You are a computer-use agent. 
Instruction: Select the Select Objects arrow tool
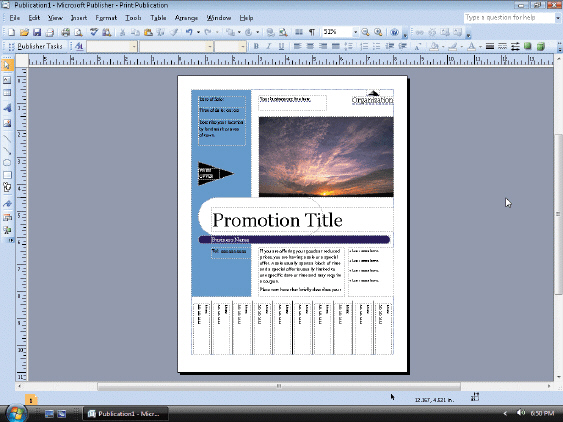[x=7, y=65]
